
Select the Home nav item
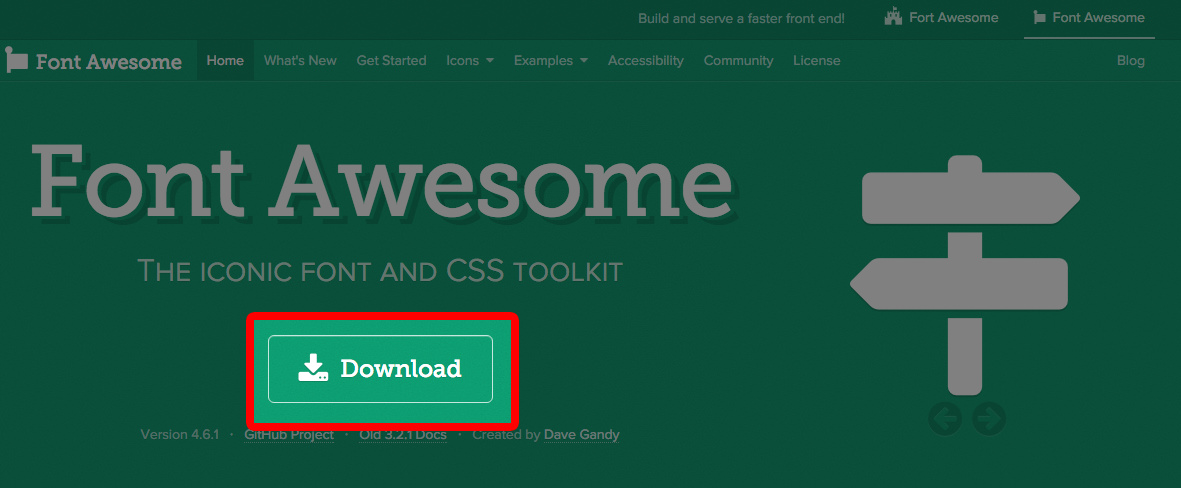click(x=225, y=61)
